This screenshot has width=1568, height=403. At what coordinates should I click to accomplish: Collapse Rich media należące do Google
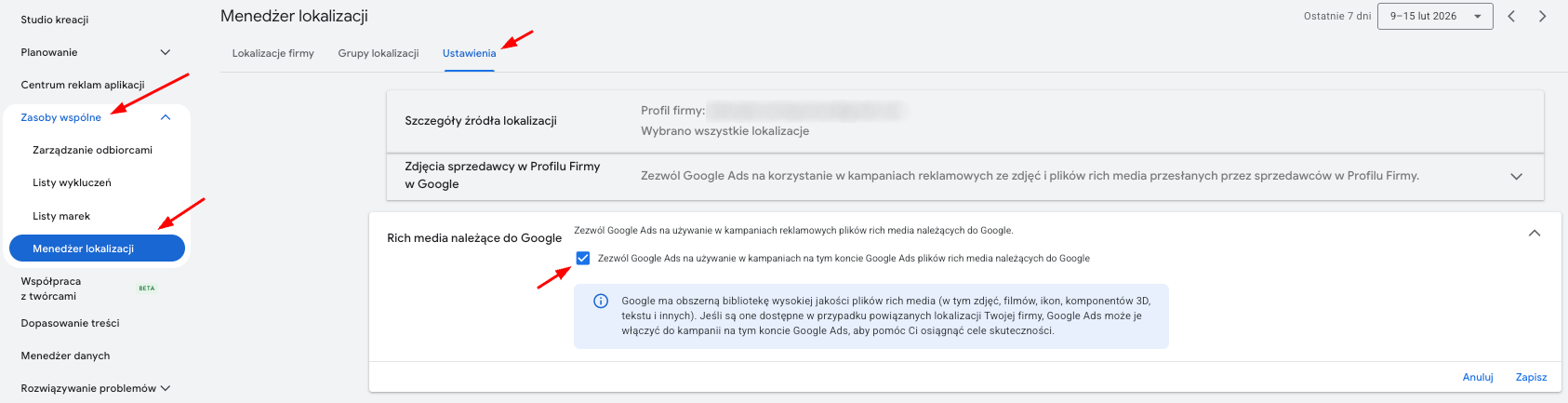click(1535, 234)
